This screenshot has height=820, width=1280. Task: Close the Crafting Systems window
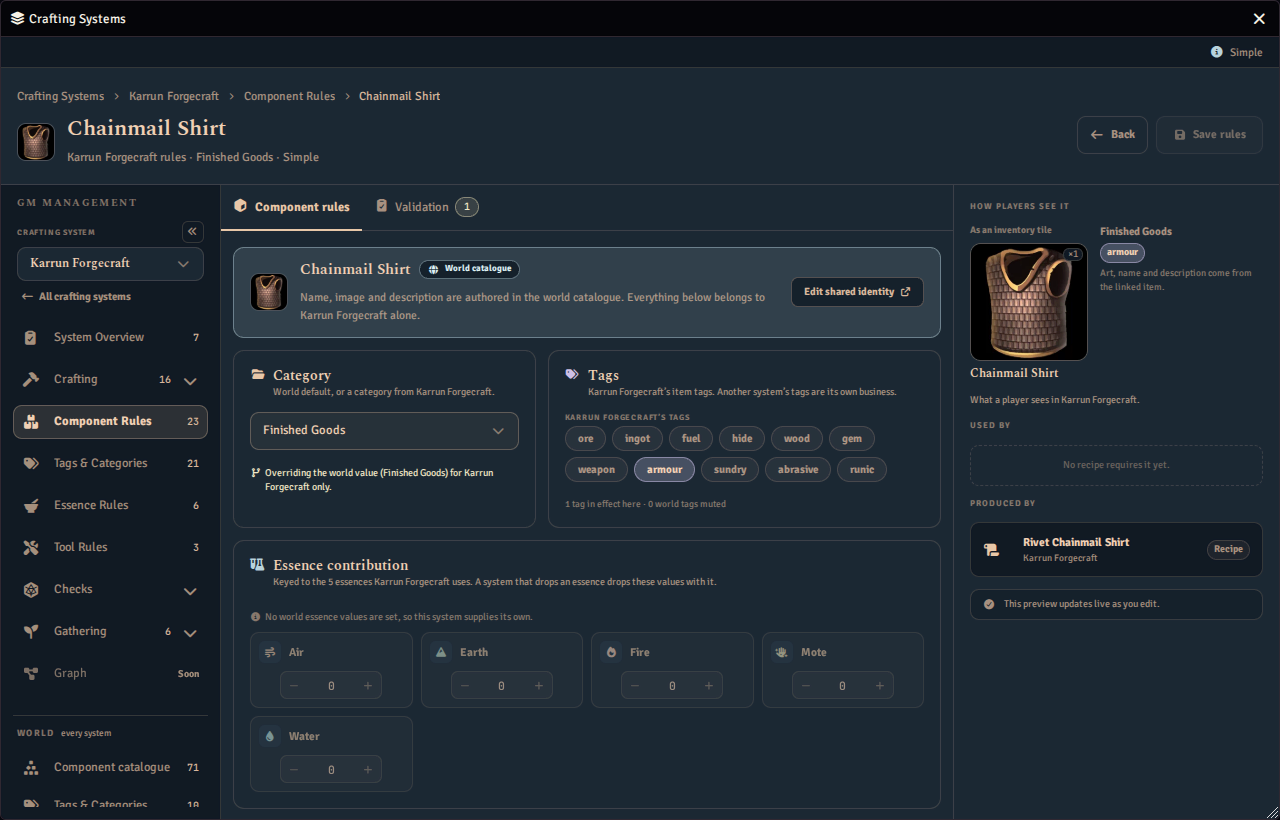tap(1259, 19)
